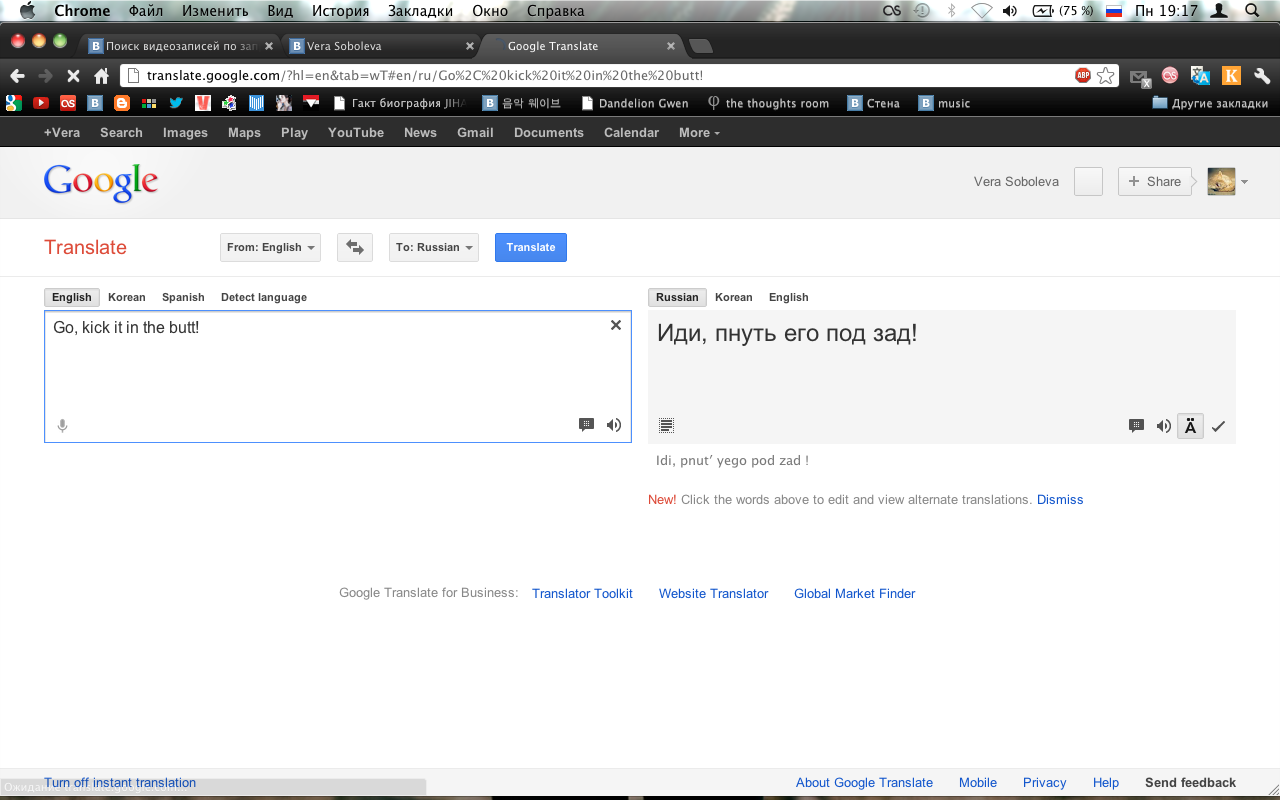Open a new tab with the new-tab button
The width and height of the screenshot is (1280, 800).
701,46
